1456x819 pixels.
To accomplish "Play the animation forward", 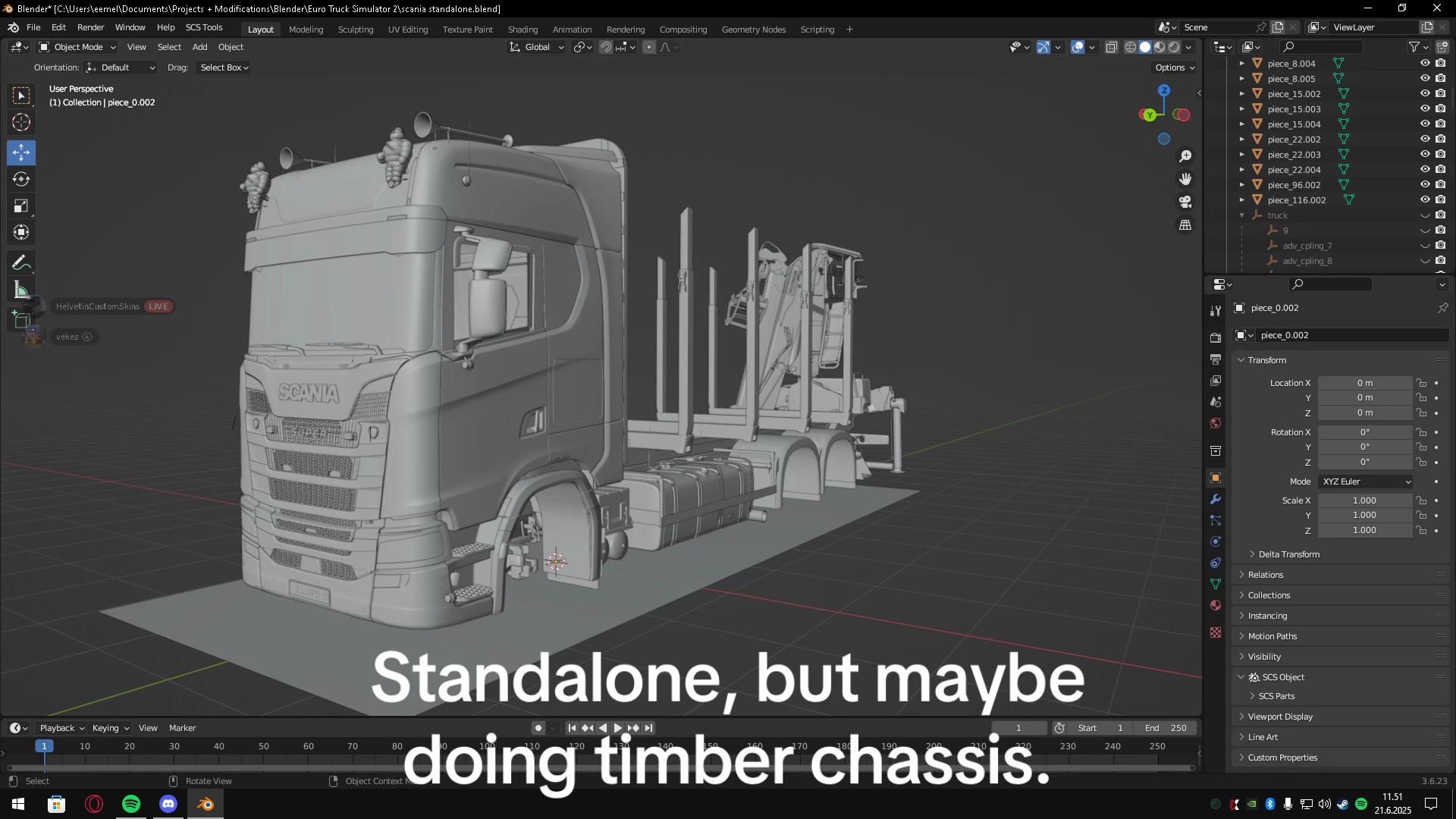I will (x=617, y=728).
